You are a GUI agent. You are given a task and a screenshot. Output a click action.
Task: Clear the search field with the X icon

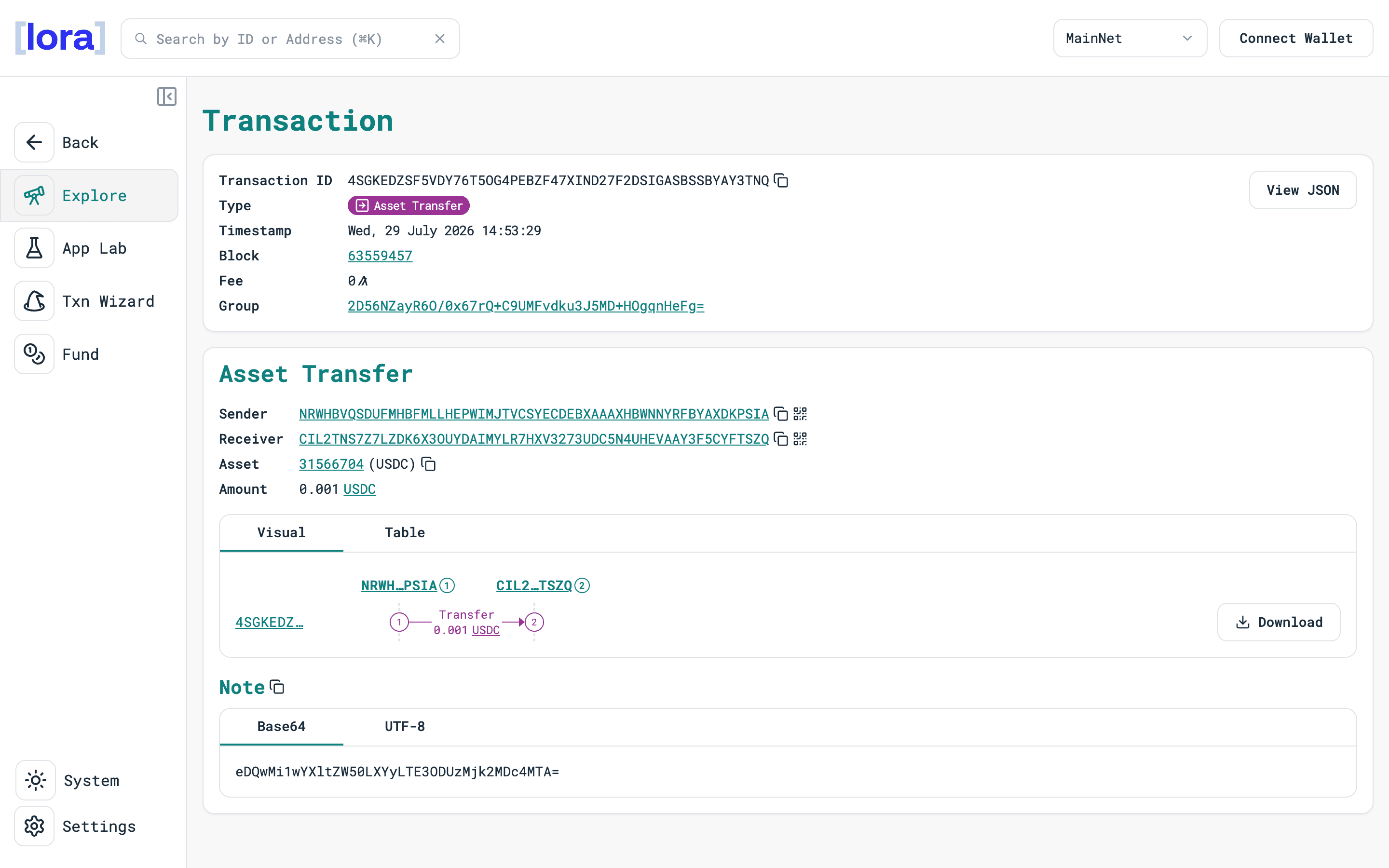pyautogui.click(x=440, y=39)
